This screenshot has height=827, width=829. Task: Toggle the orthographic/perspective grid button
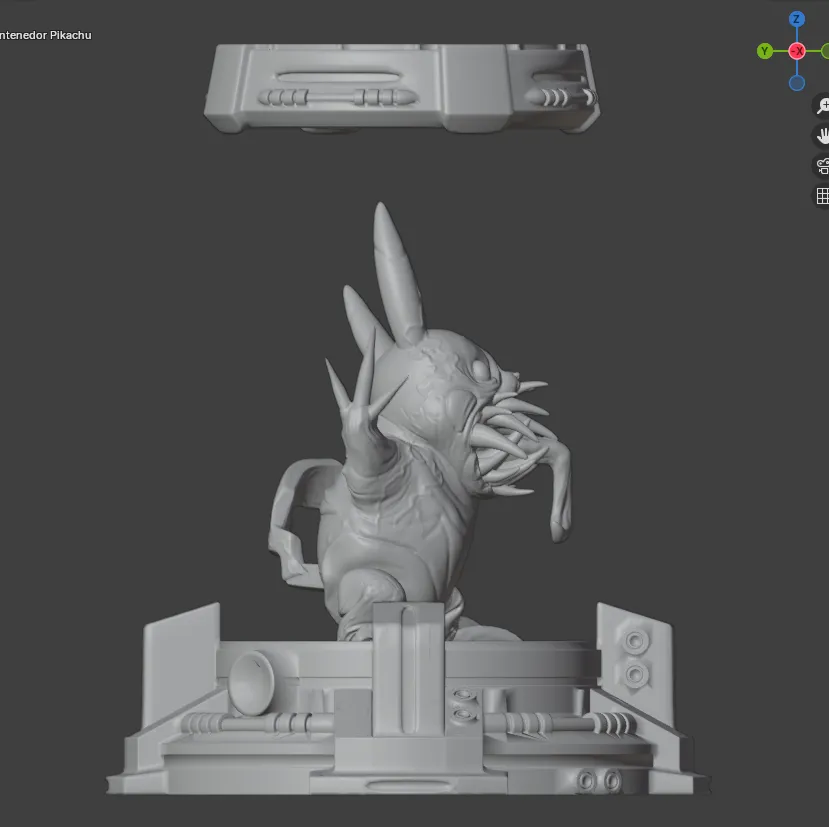(822, 196)
